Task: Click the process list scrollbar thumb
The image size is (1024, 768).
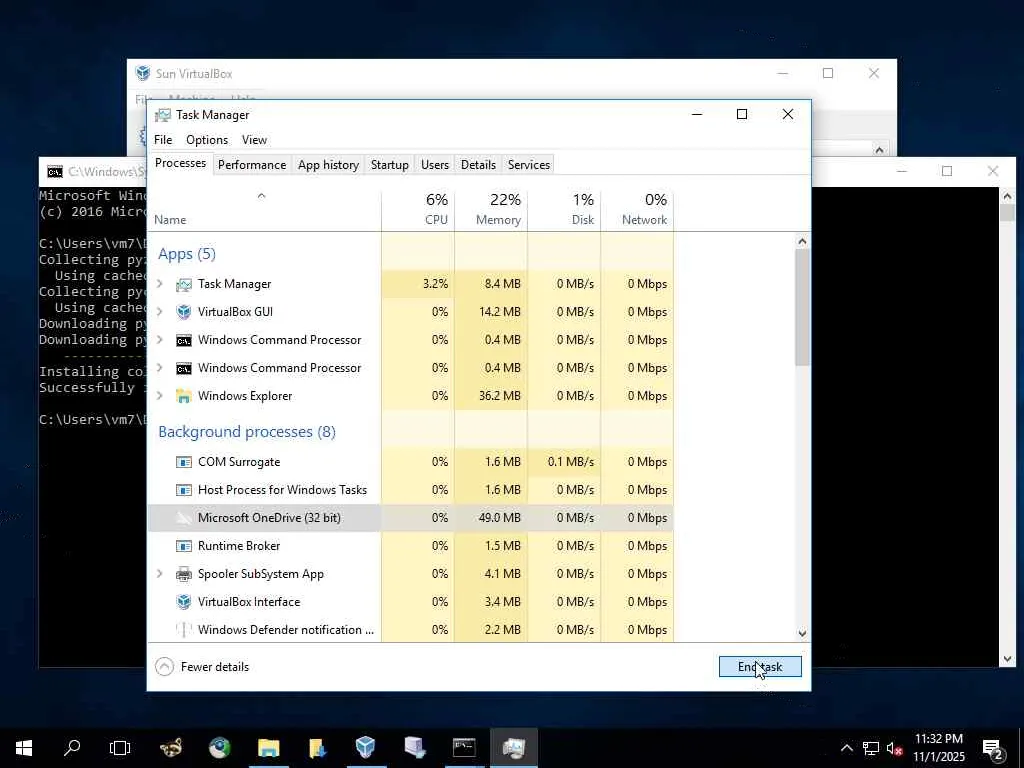Action: 802,307
